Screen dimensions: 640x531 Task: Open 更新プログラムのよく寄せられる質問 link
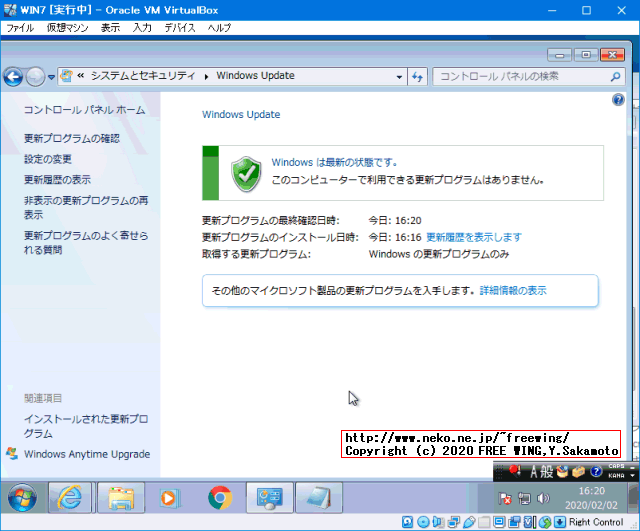(x=86, y=242)
